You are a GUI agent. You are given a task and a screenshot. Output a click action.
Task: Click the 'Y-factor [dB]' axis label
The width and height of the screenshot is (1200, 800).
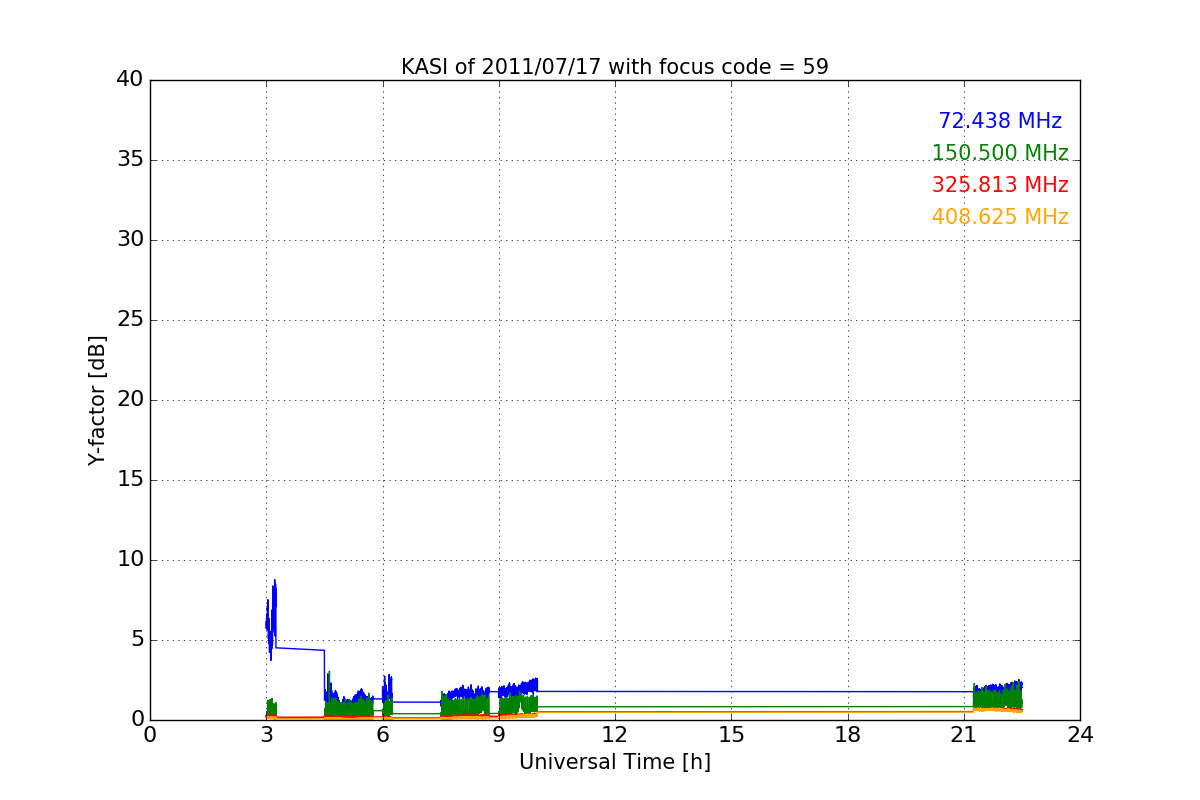[x=97, y=400]
